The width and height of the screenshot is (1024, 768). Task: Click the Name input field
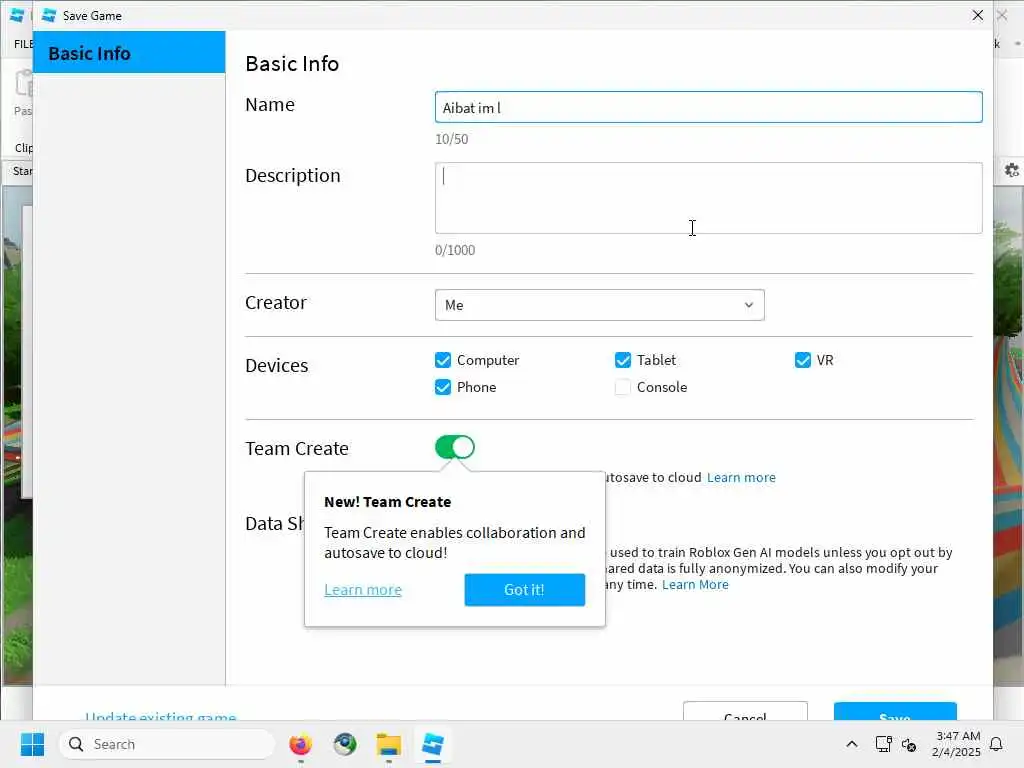(708, 107)
